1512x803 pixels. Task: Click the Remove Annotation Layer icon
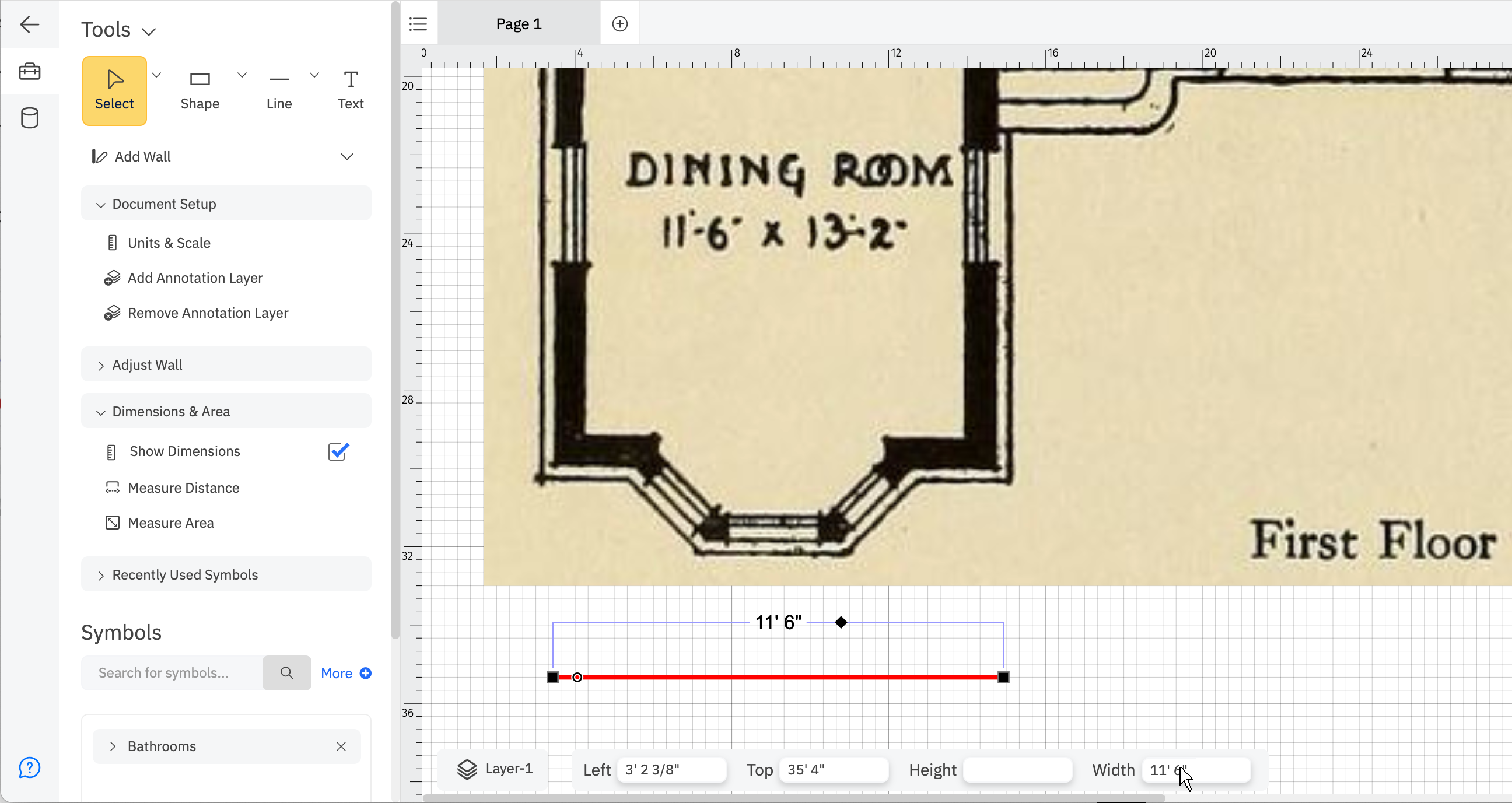pyautogui.click(x=112, y=313)
